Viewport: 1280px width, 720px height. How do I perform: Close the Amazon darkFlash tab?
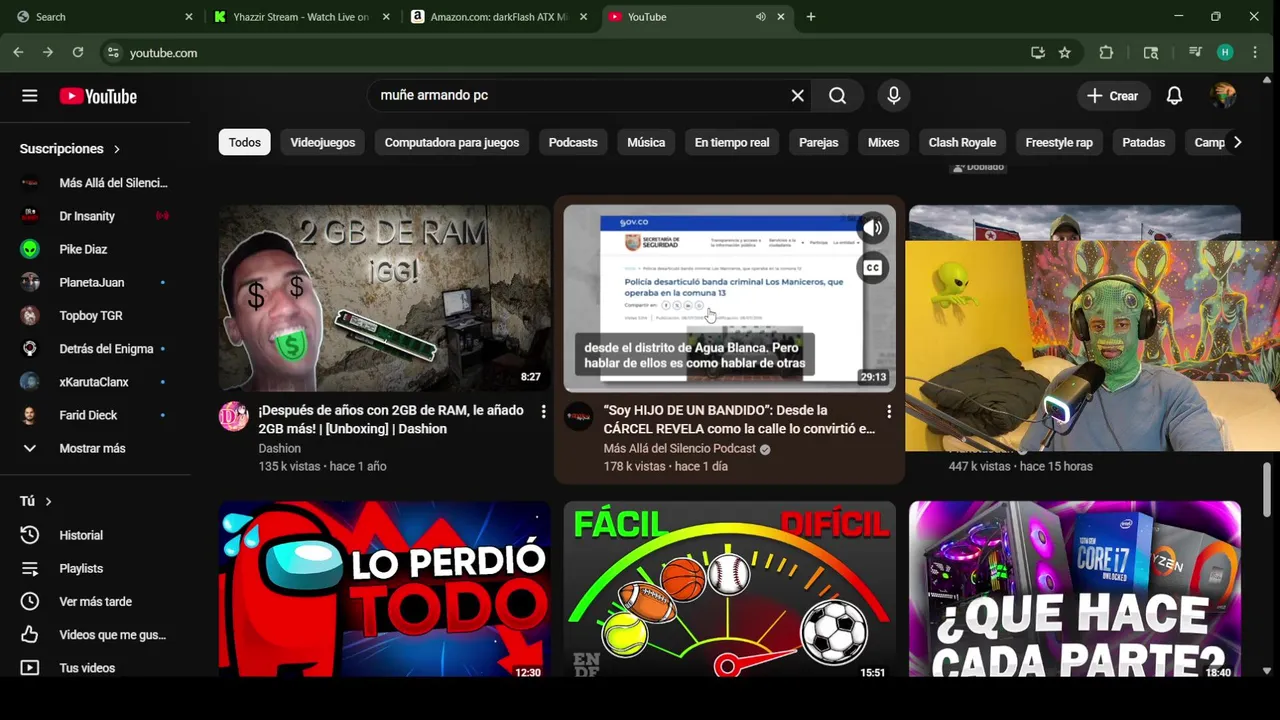[x=583, y=17]
